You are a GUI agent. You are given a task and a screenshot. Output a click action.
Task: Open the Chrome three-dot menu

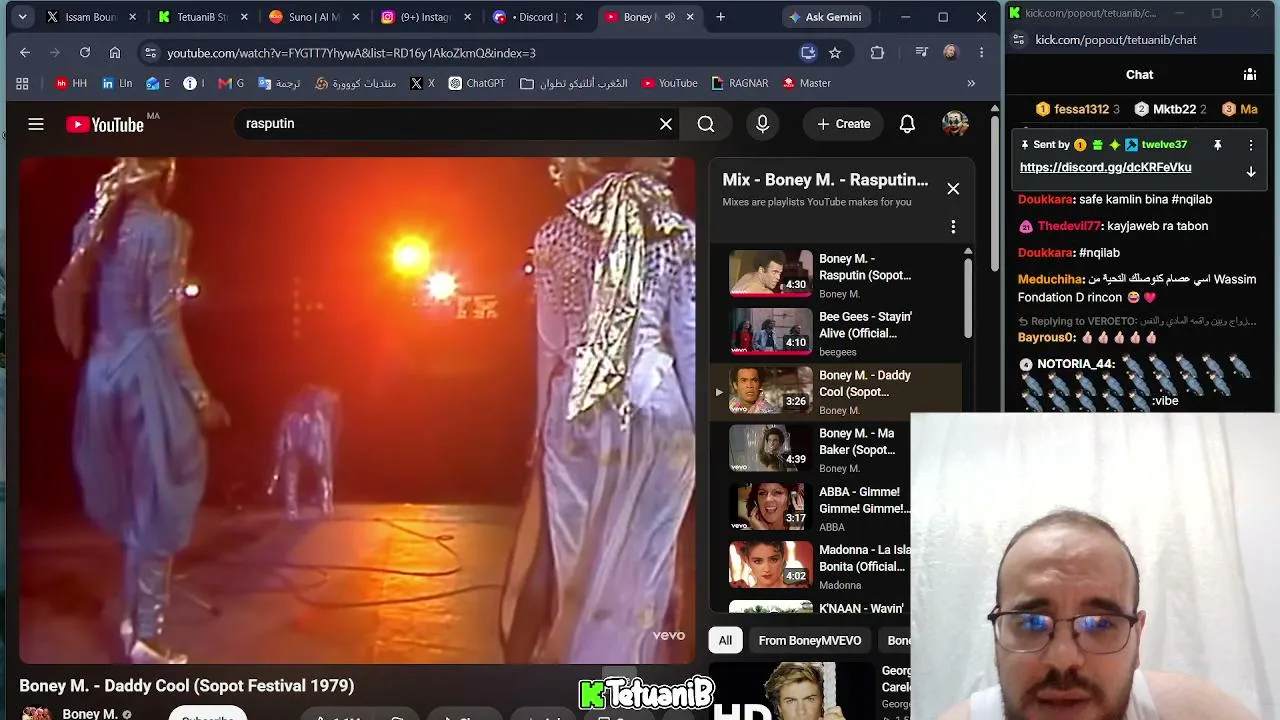point(981,53)
